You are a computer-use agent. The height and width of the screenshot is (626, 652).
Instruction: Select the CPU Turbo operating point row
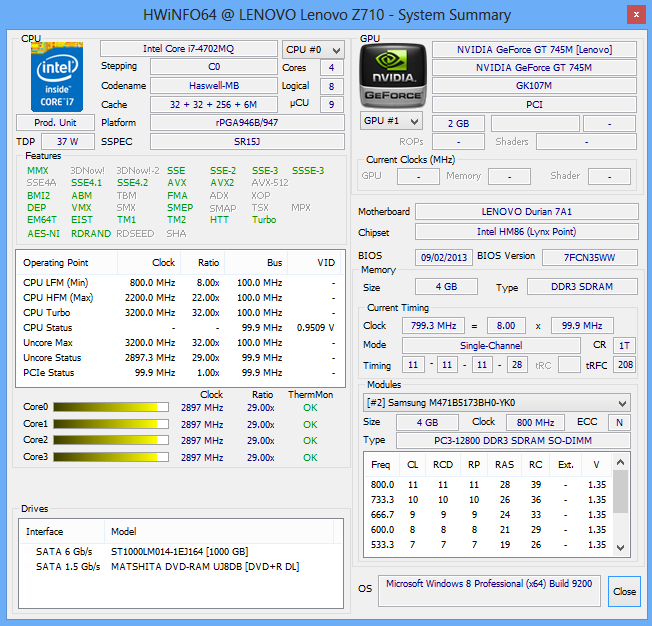click(x=180, y=312)
